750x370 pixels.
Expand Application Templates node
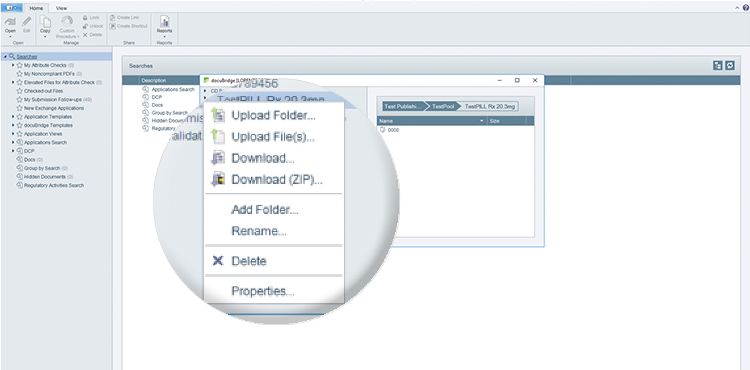tap(13, 117)
